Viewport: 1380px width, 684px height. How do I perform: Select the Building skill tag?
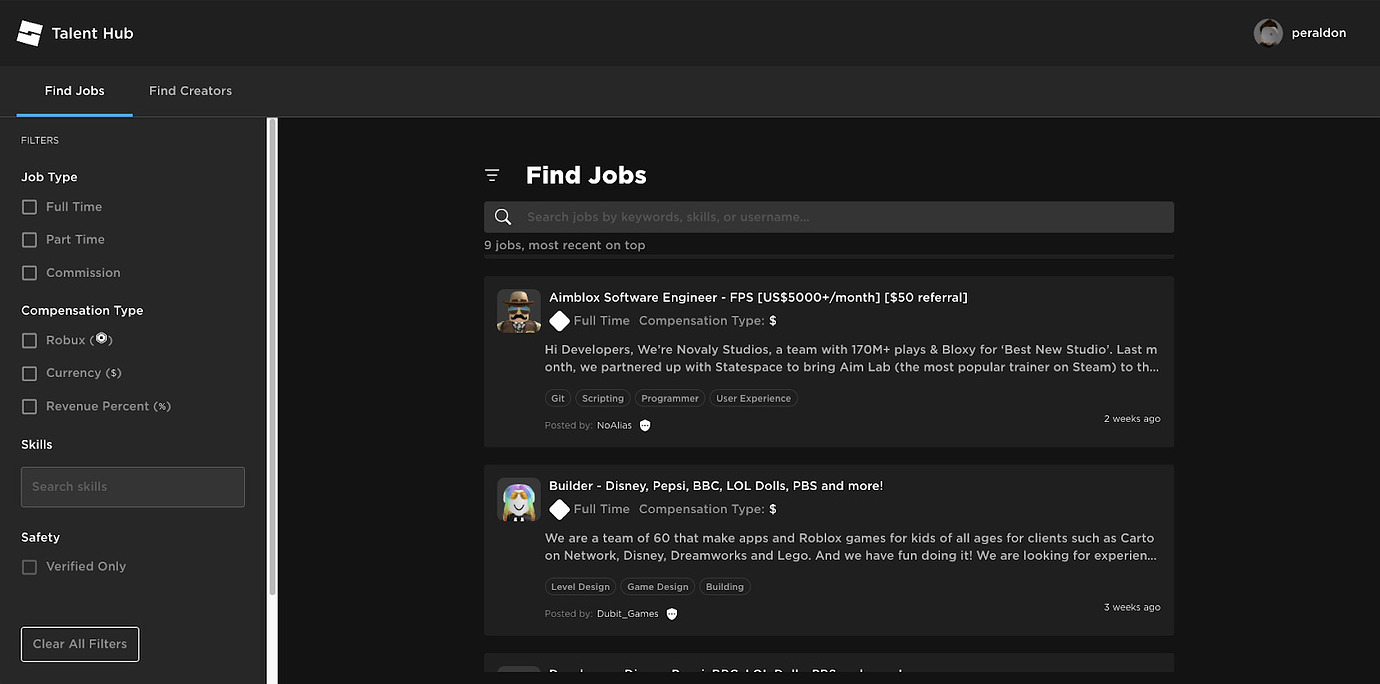tap(725, 587)
